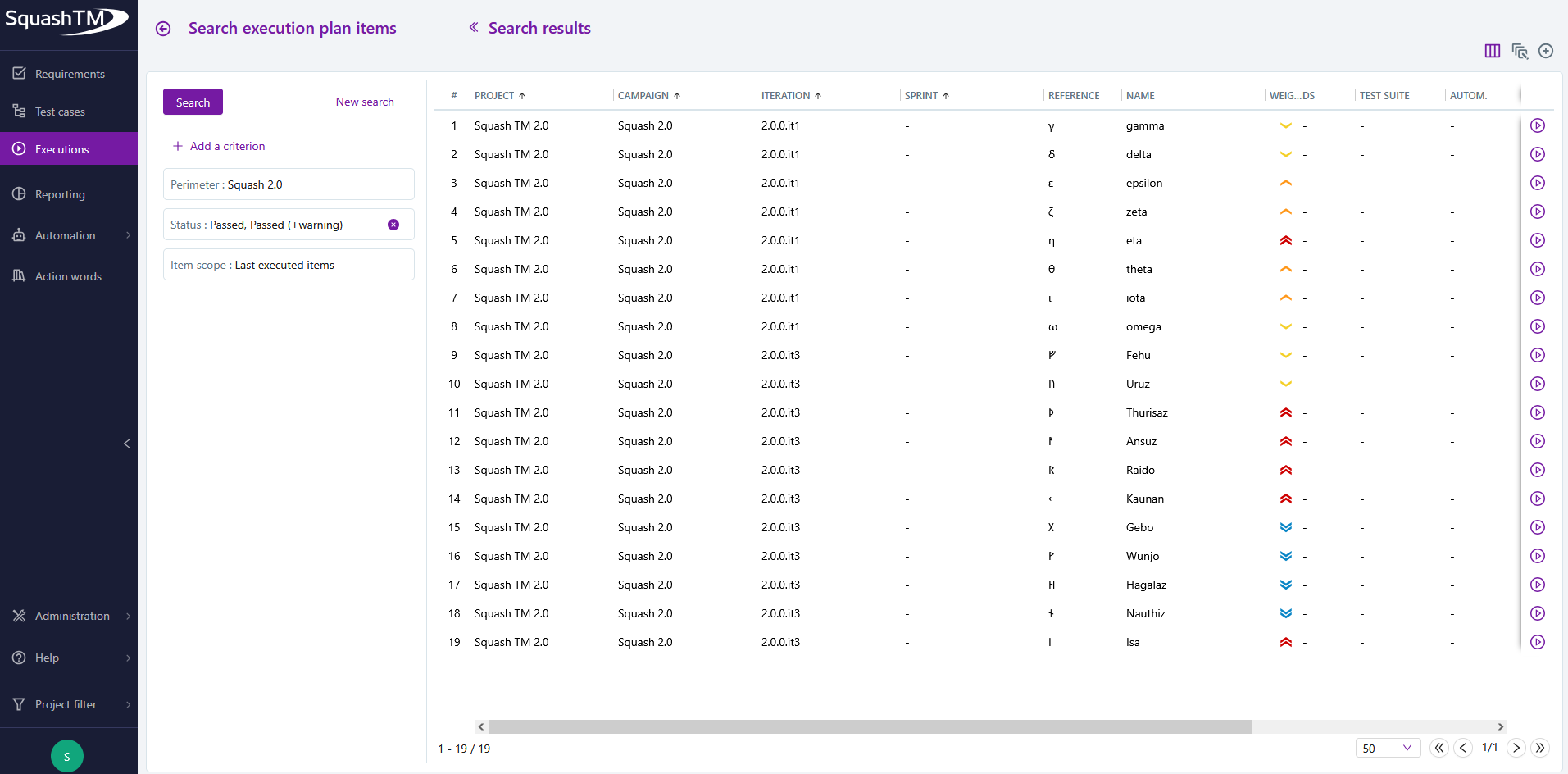The width and height of the screenshot is (1568, 774).
Task: Click the circled plus icon top right
Action: point(1547,50)
